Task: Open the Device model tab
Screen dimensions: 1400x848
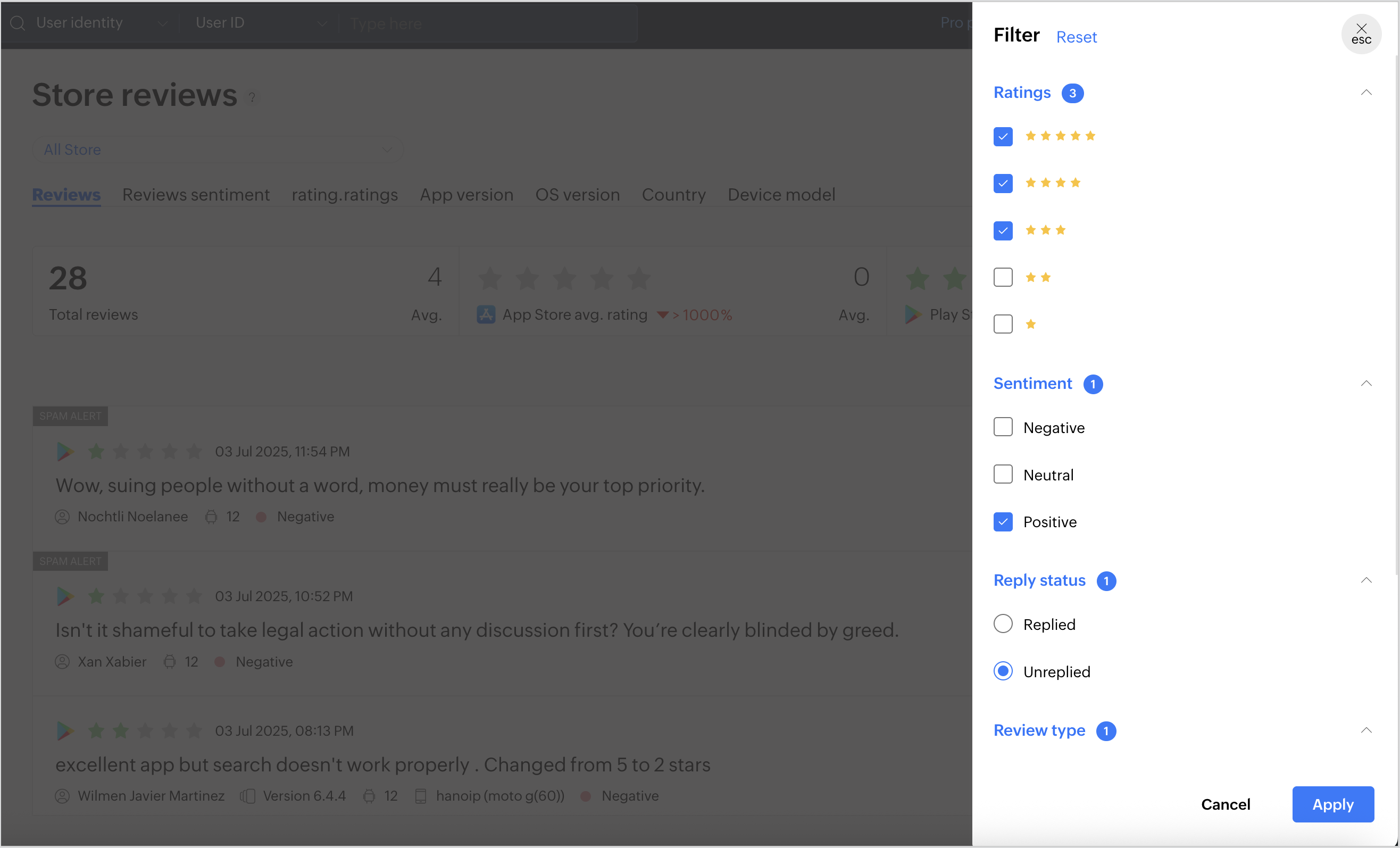Action: (781, 195)
